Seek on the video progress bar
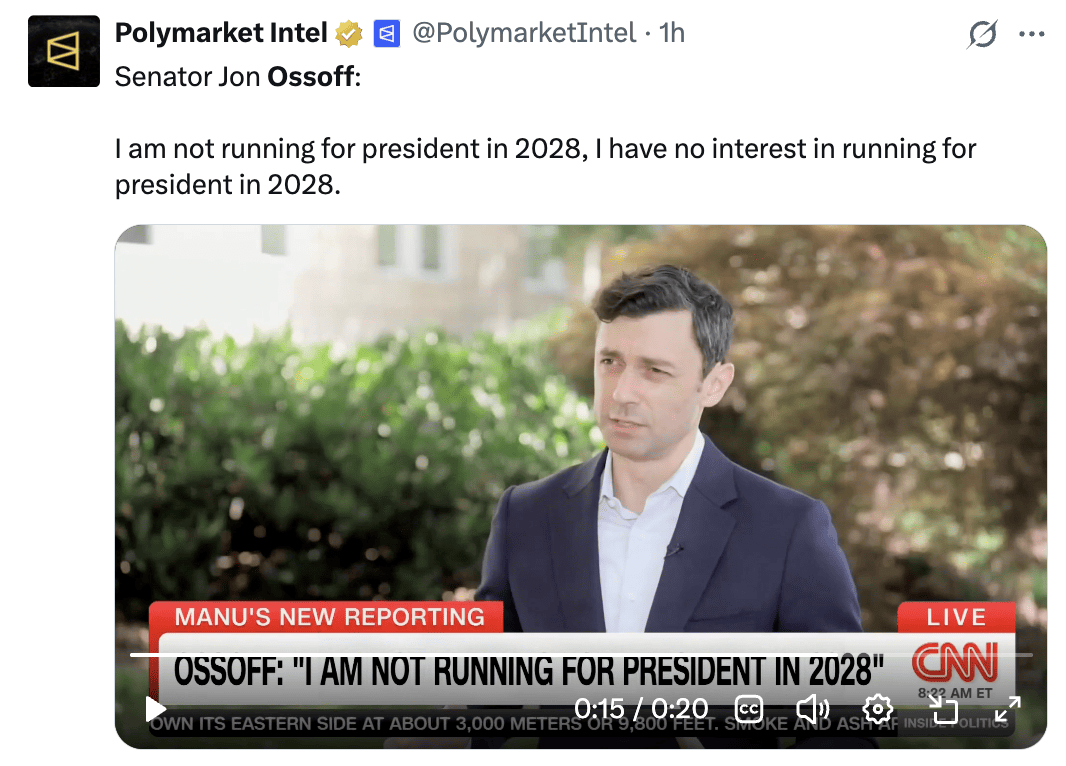1066x766 pixels. tap(581, 655)
